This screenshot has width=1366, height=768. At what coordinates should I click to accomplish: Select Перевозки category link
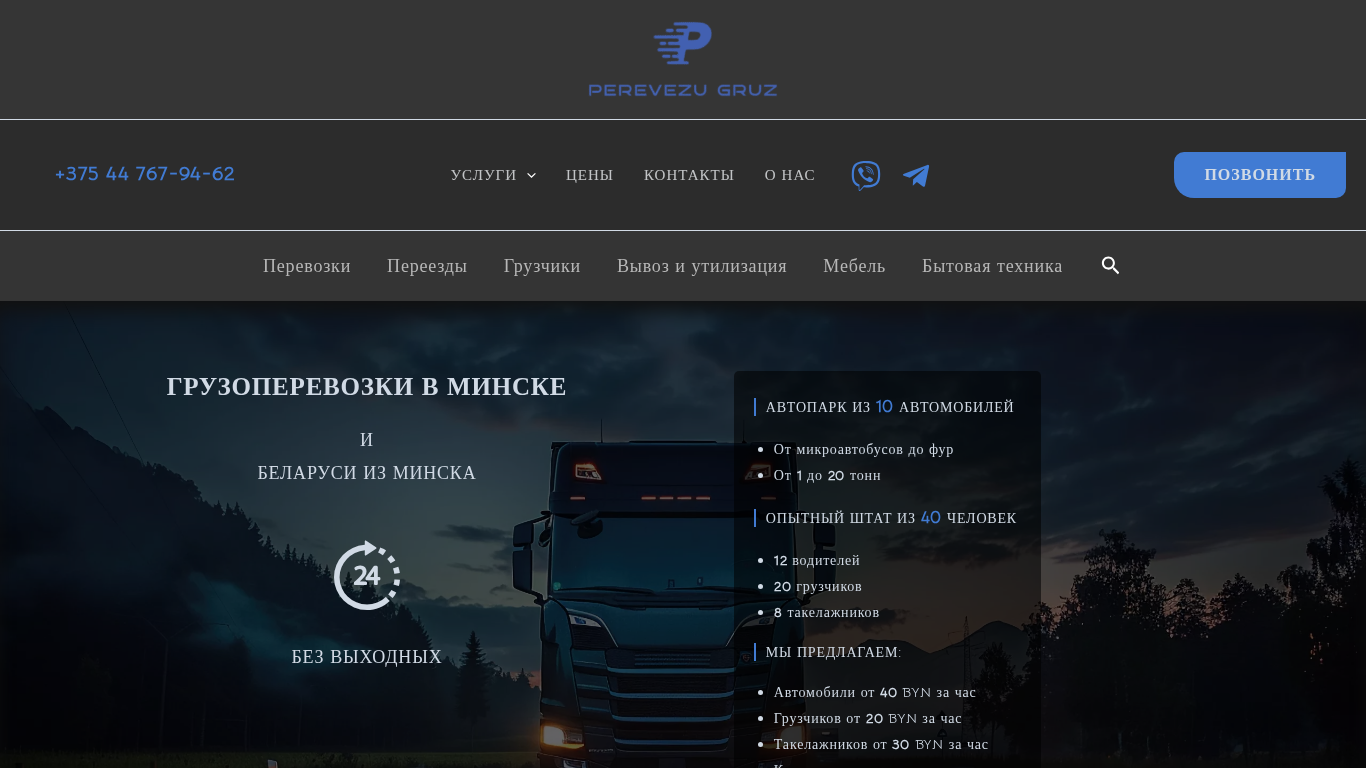[x=307, y=266]
